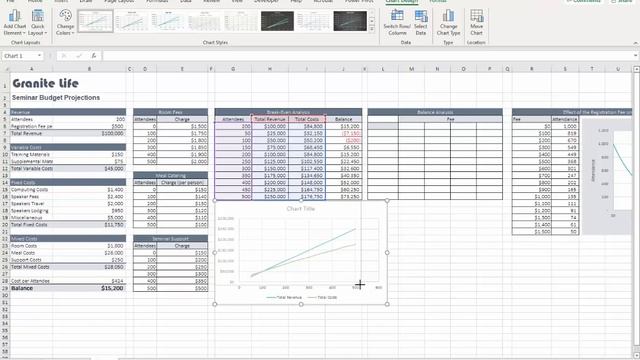Click Cost per Attendee label
This screenshot has height=360, width=640.
(30, 281)
